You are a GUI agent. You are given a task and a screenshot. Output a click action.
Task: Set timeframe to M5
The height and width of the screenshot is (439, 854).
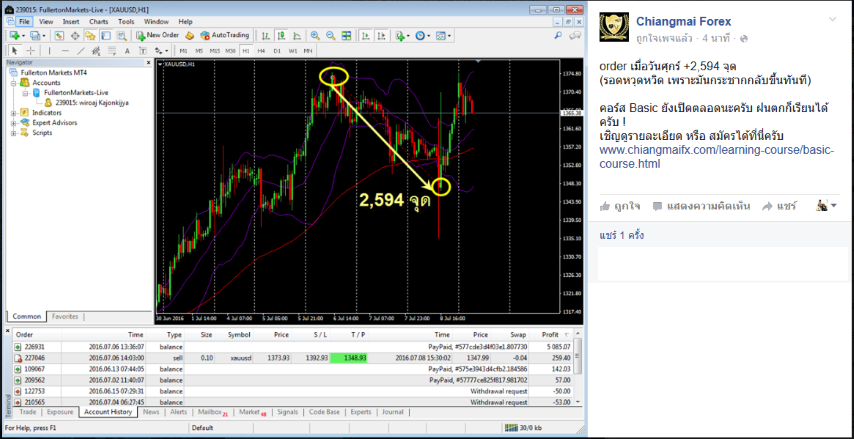(199, 51)
